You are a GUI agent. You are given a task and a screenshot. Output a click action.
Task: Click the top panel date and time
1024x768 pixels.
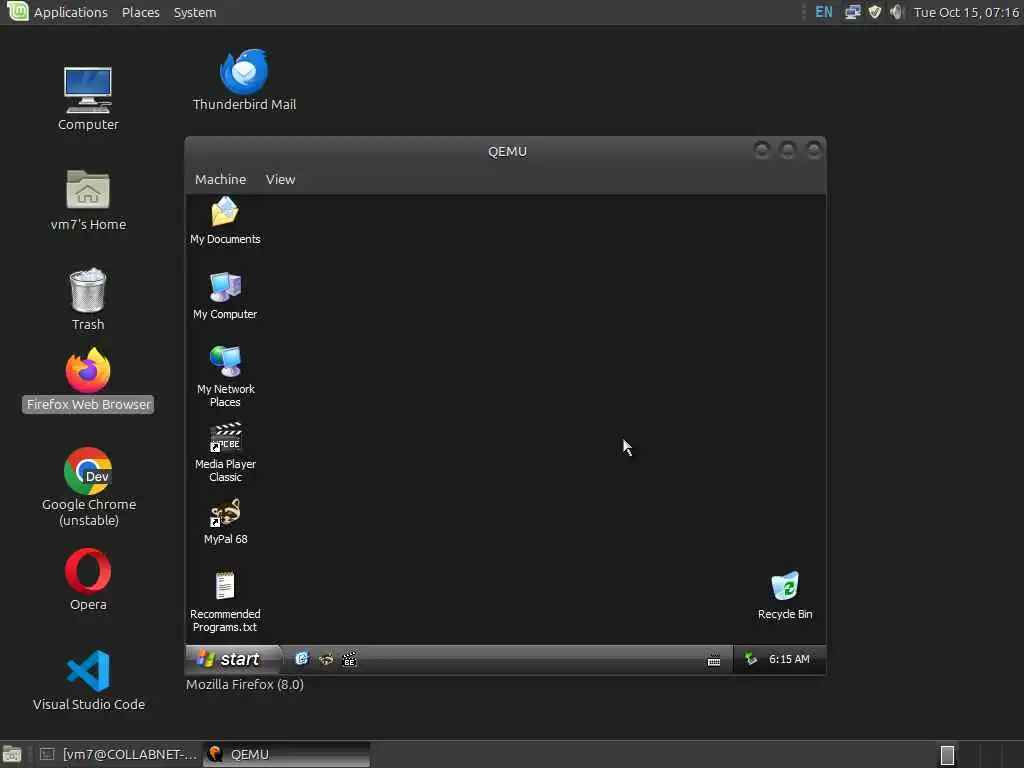pyautogui.click(x=966, y=12)
